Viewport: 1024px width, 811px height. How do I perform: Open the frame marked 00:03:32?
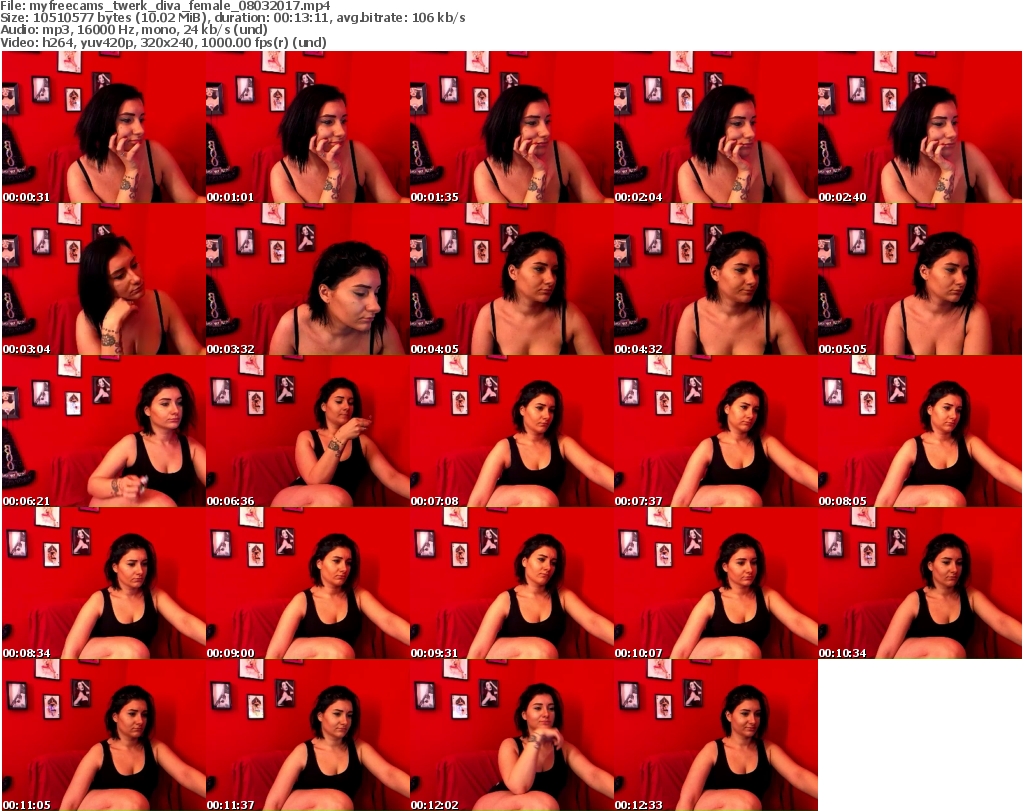(308, 279)
